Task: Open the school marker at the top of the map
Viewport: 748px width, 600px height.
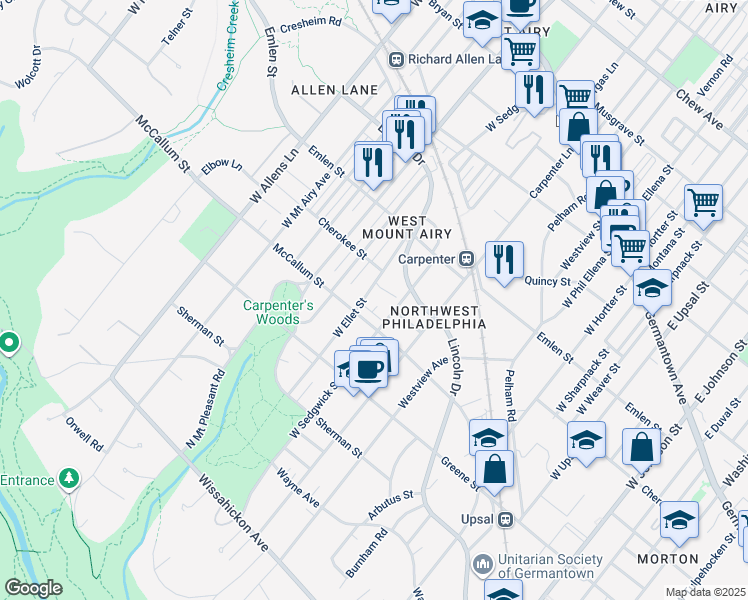Action: 482,20
